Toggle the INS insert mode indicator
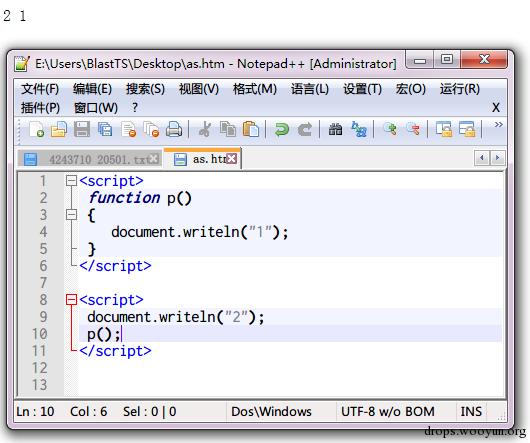 pos(471,412)
